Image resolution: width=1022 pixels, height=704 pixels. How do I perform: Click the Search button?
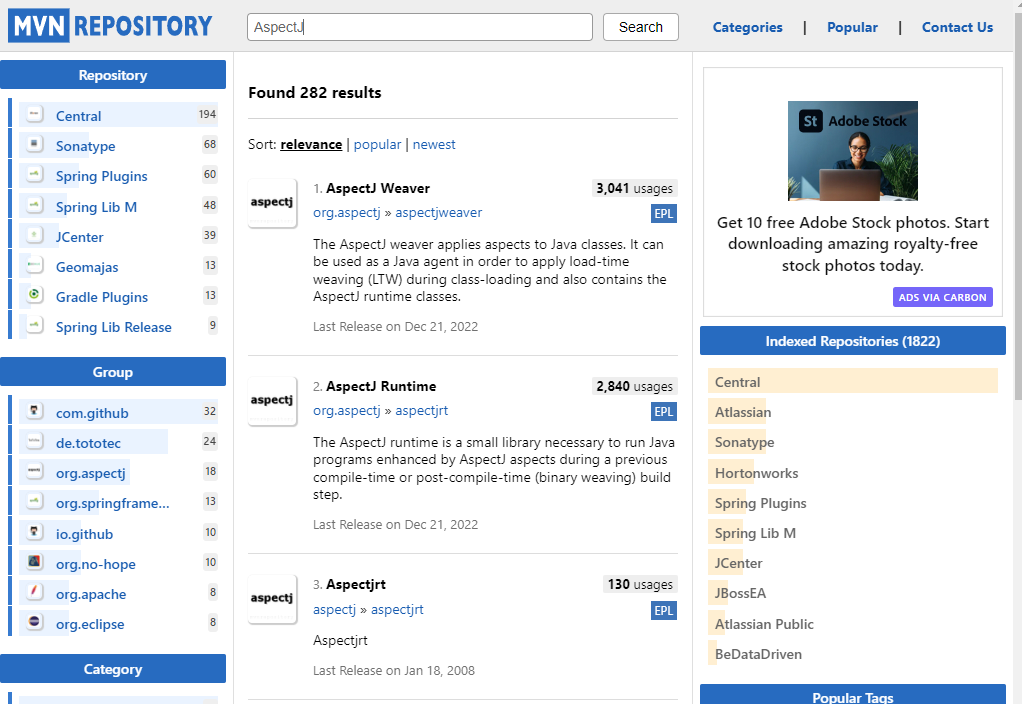click(641, 27)
